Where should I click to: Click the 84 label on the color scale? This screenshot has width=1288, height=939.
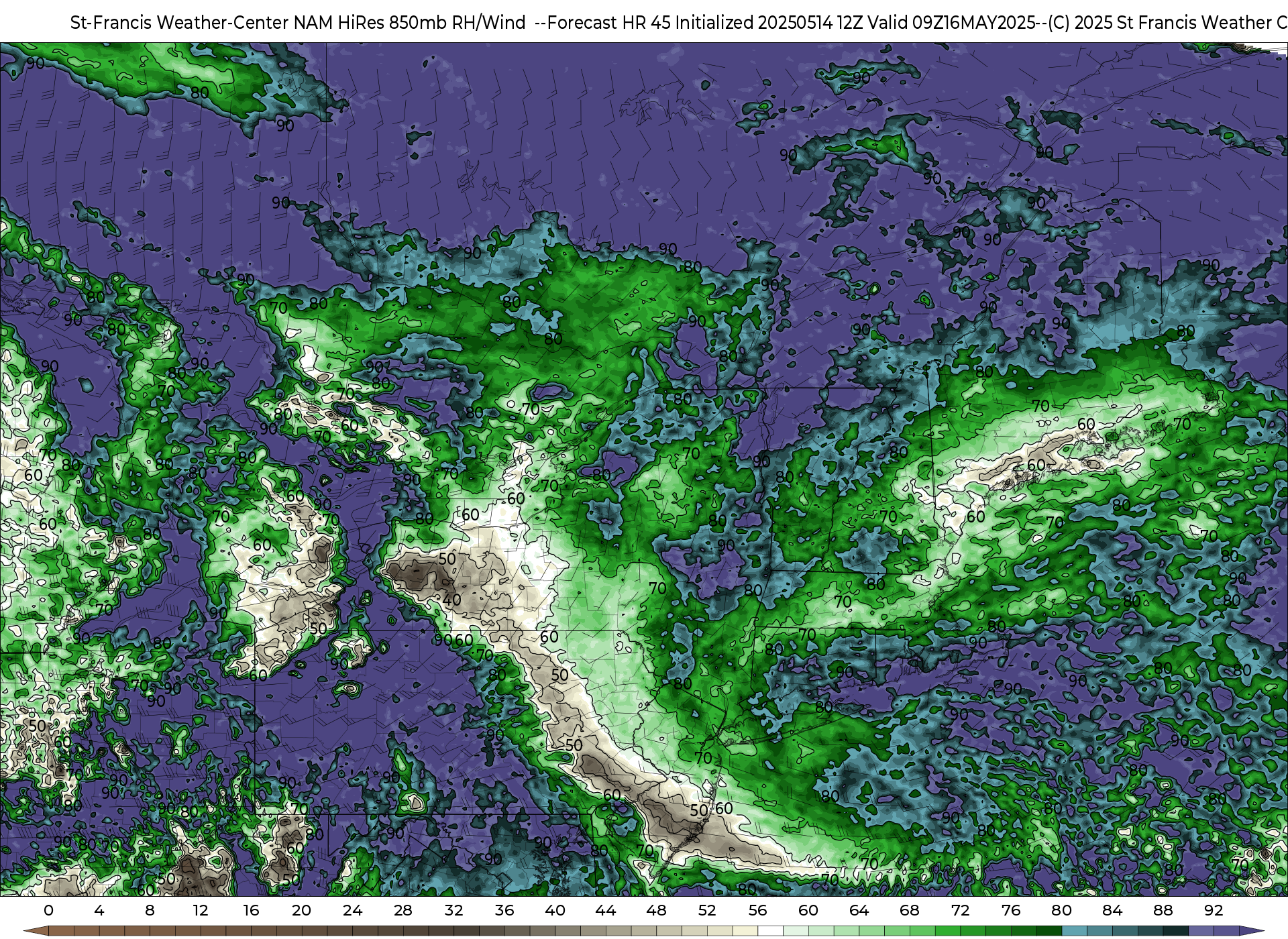coord(1112,910)
